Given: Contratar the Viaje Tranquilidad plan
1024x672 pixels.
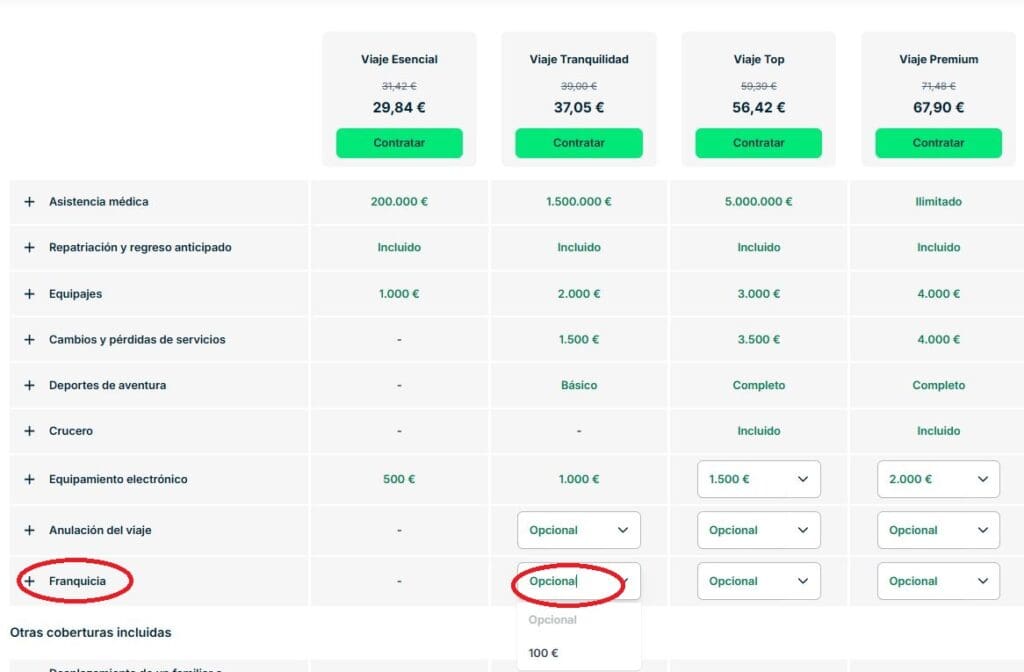Looking at the screenshot, I should [x=579, y=143].
